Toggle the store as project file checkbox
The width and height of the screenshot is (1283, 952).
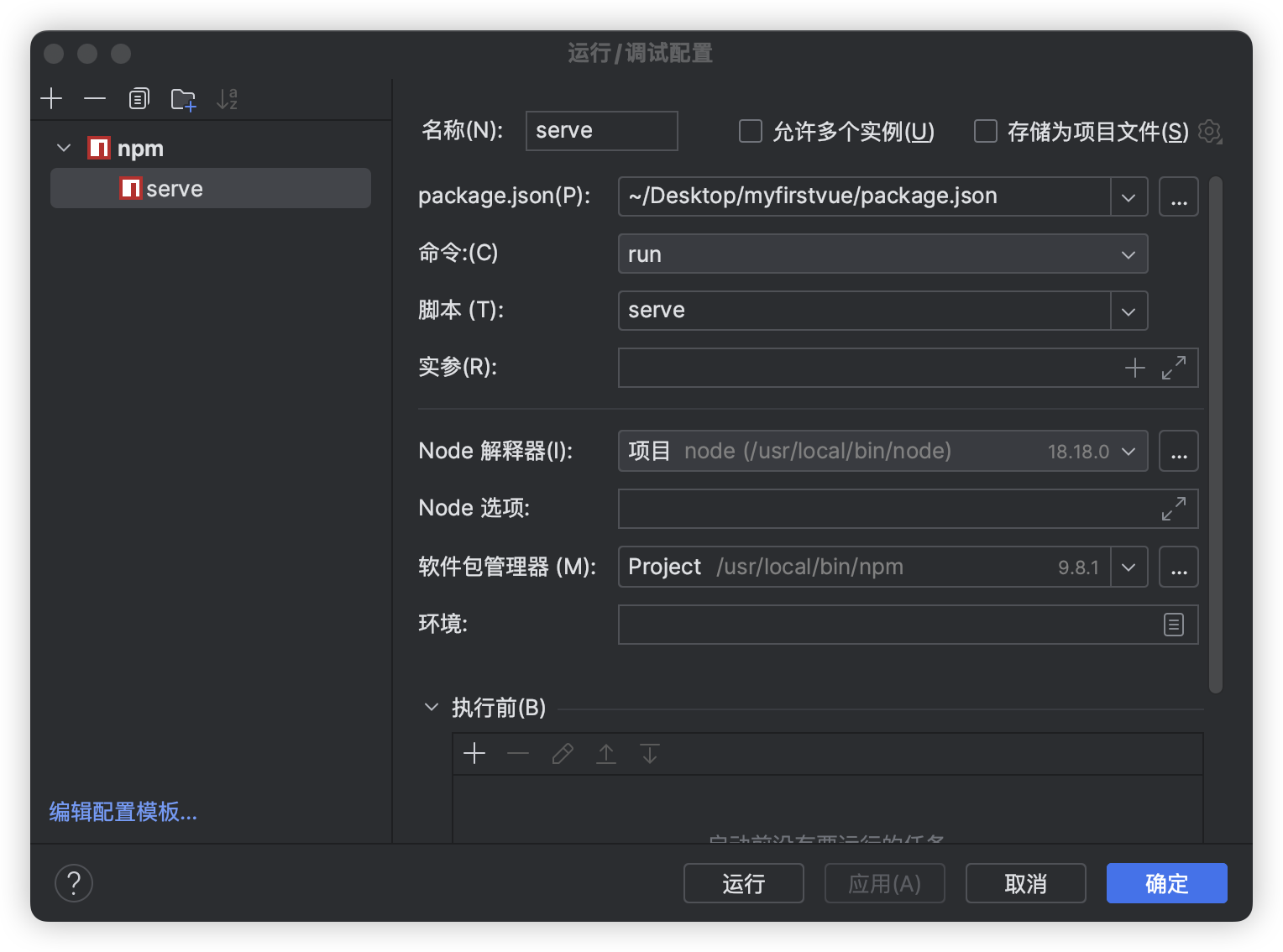pos(985,131)
